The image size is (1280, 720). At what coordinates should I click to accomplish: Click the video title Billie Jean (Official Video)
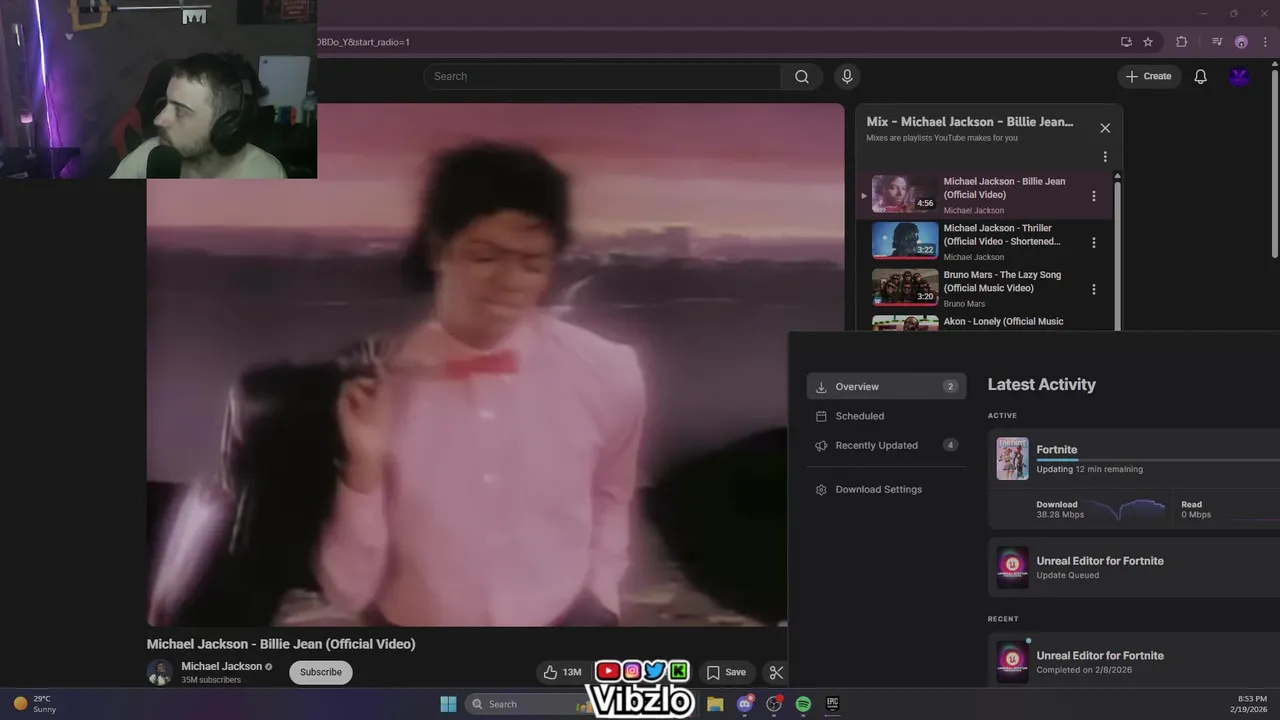tap(281, 644)
